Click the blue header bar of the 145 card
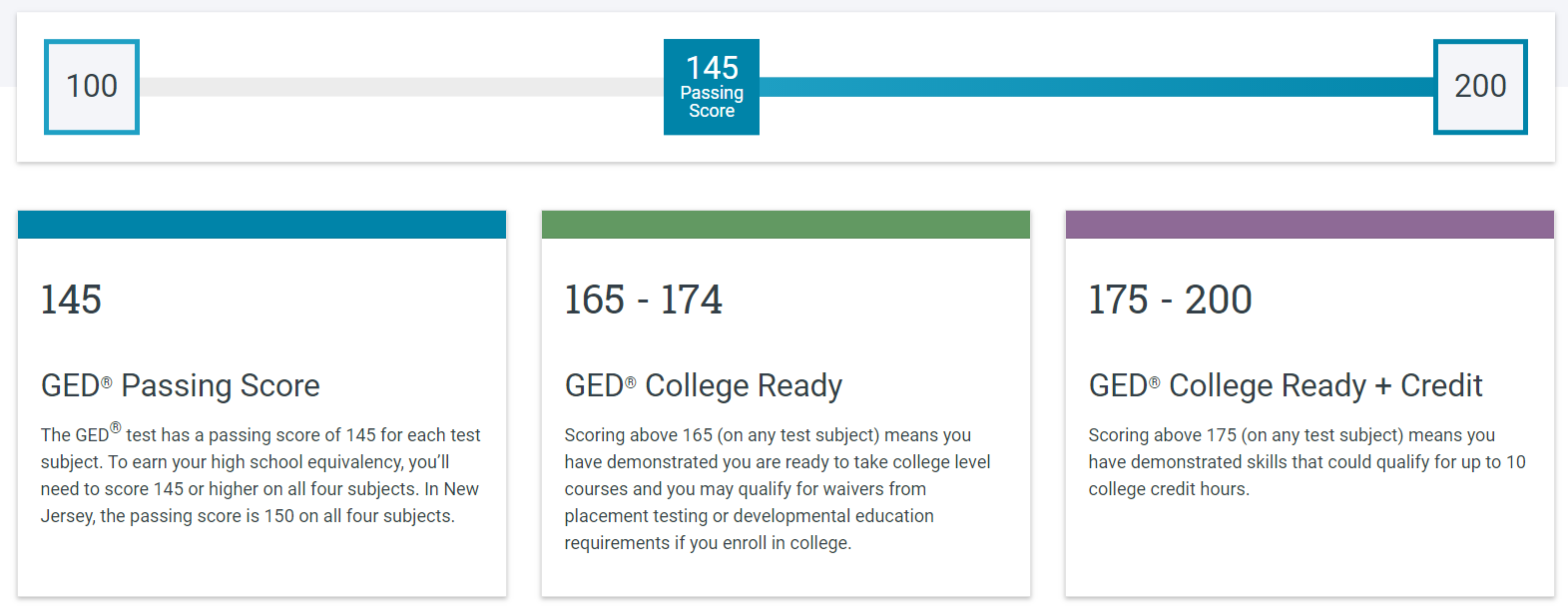The image size is (1568, 611). coord(261,225)
